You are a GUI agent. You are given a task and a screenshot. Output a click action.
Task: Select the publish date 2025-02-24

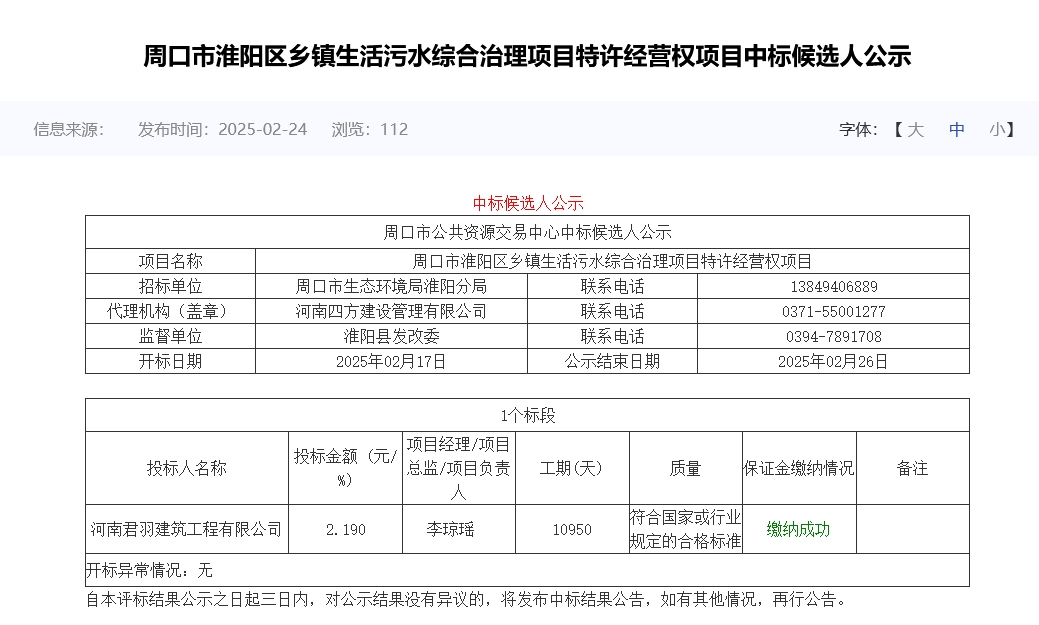(263, 129)
